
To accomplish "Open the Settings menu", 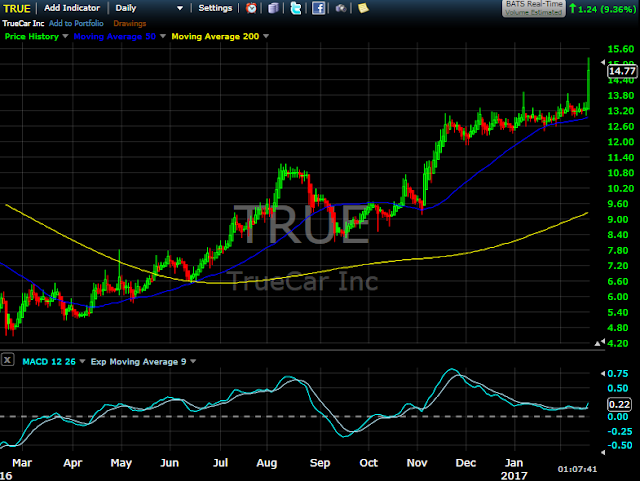I will coord(215,8).
